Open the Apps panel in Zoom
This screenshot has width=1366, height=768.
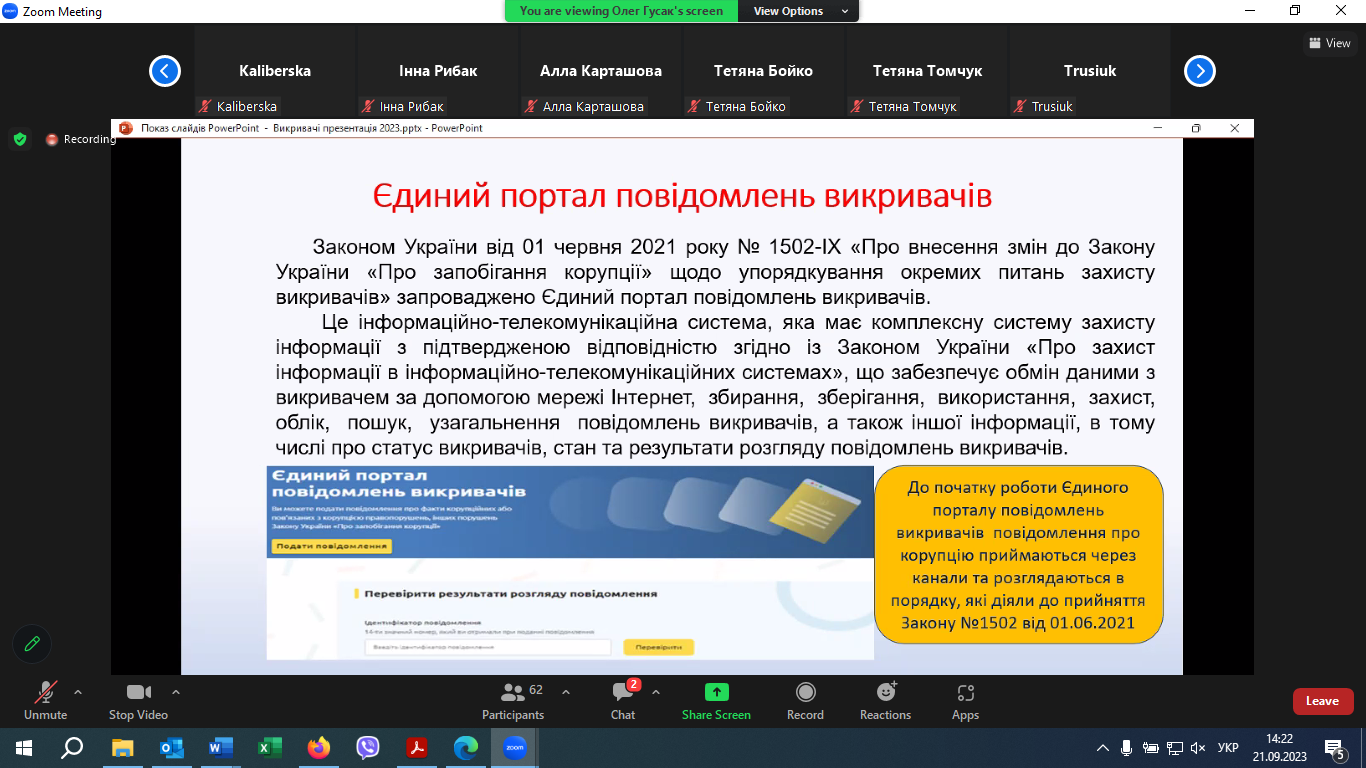pos(965,701)
